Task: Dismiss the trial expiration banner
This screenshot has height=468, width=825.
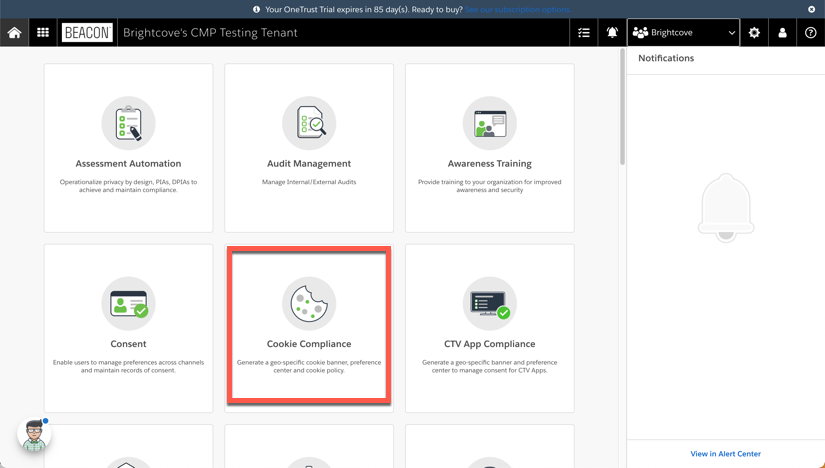Action: click(x=811, y=9)
